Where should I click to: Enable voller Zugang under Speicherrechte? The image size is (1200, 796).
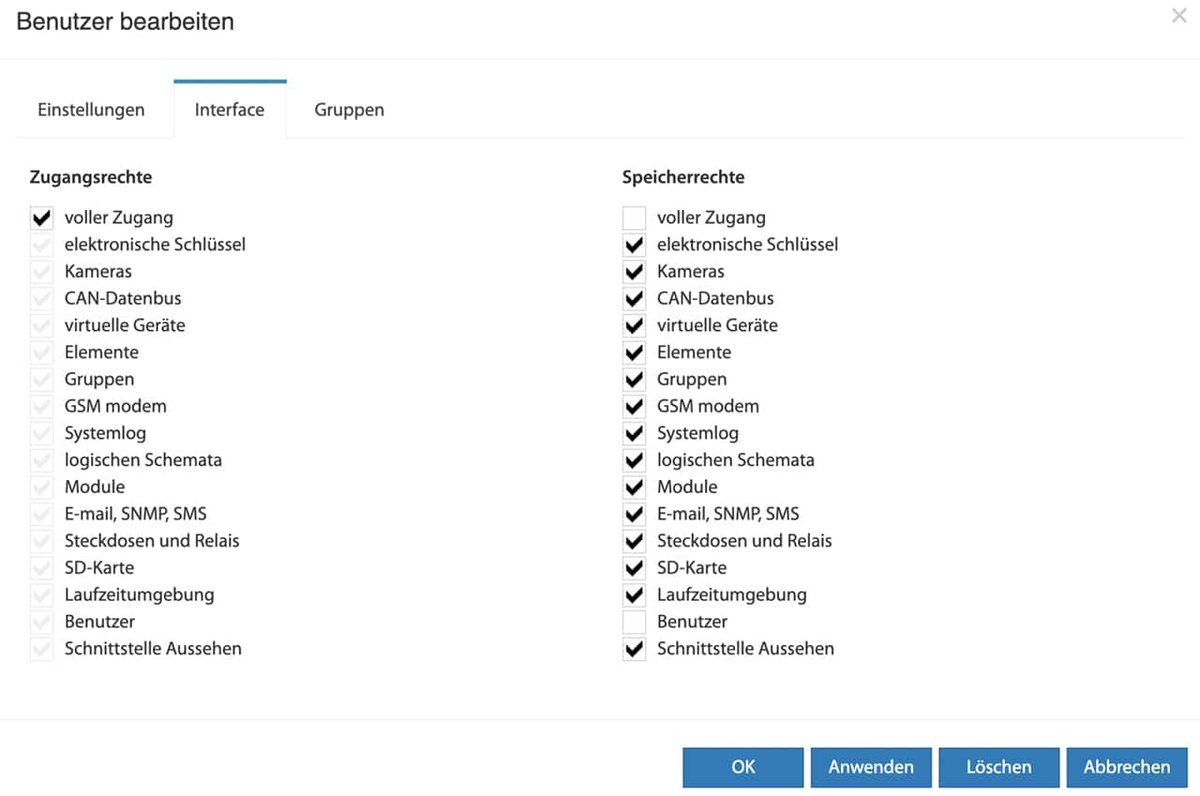click(634, 218)
